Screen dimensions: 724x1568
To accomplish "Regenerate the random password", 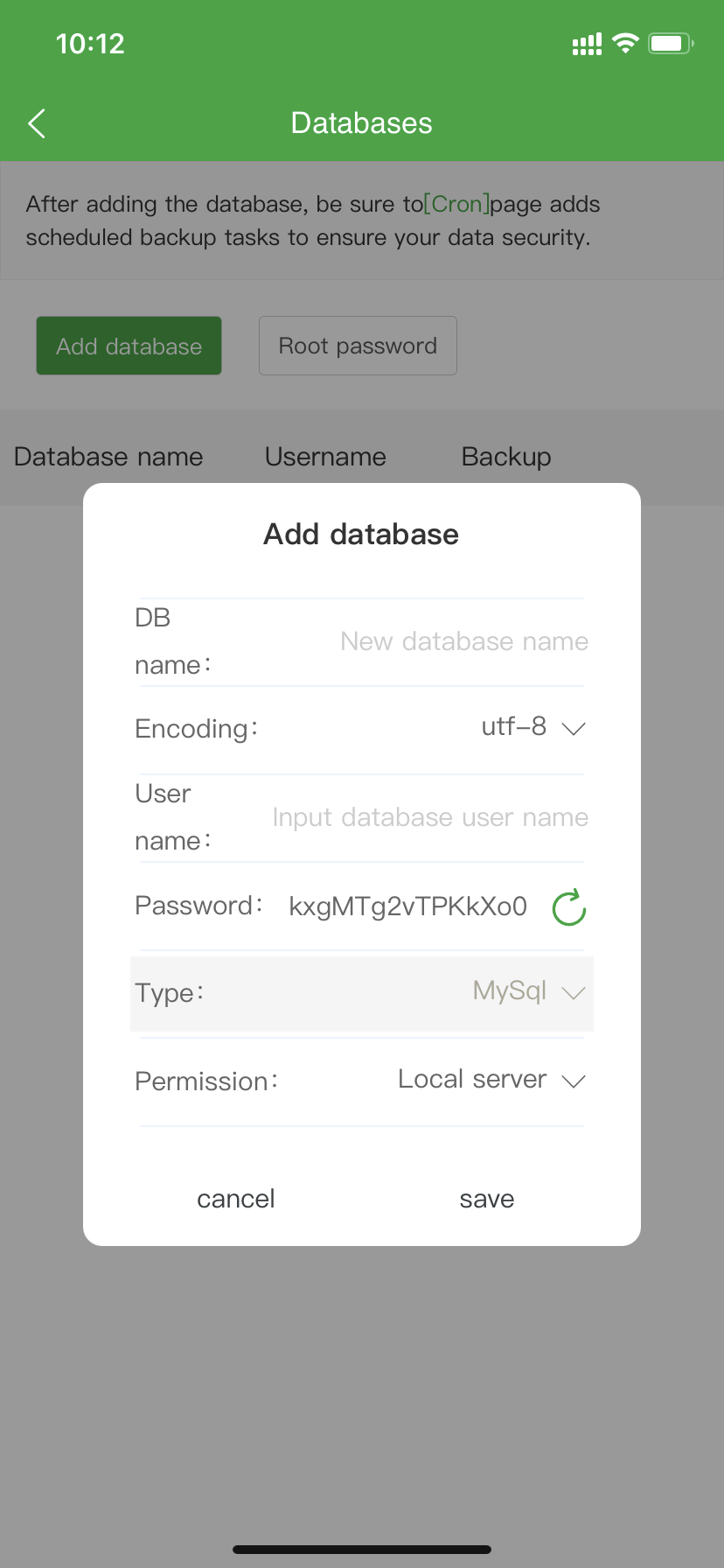I will point(568,907).
